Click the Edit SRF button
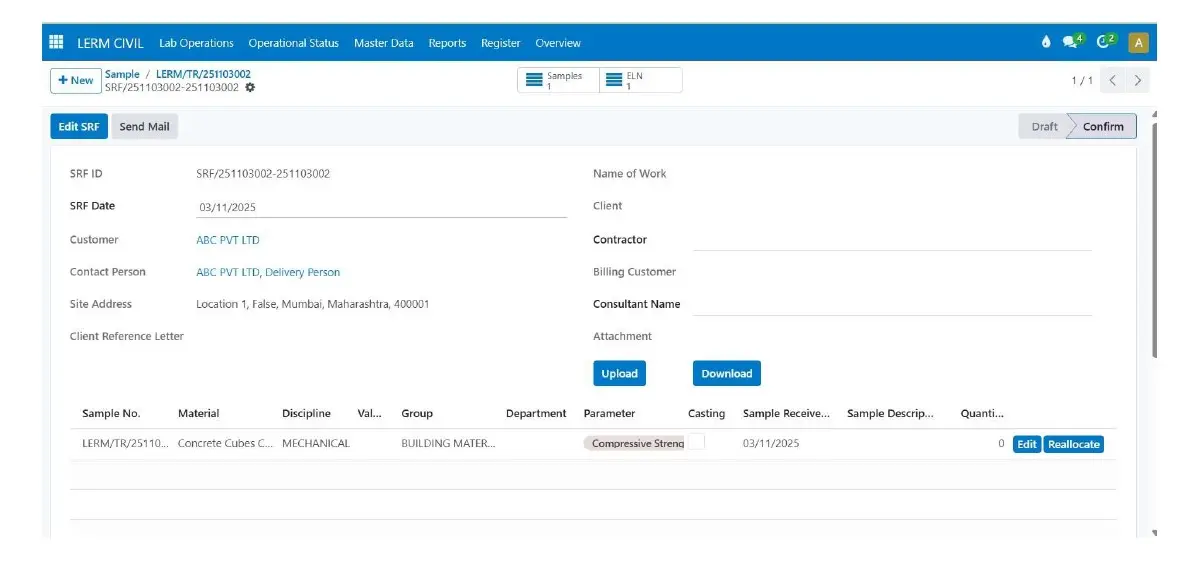Image resolution: width=1189 pixels, height=567 pixels. point(79,127)
